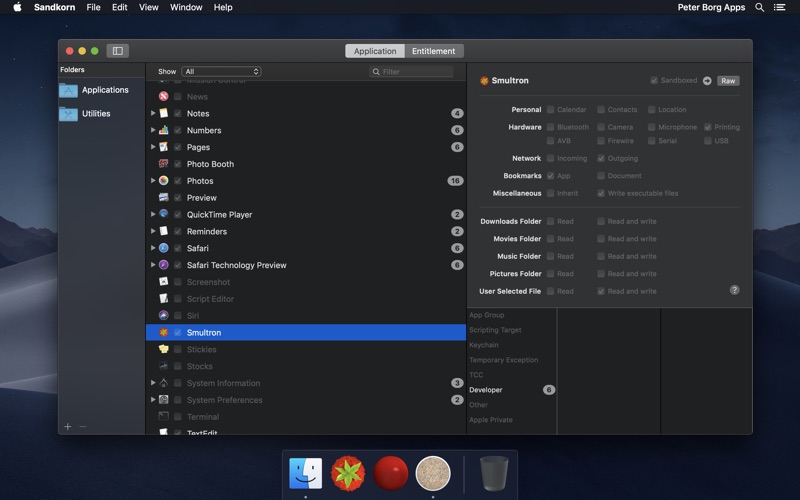
Task: Click the Safari app icon in list
Action: pos(163,248)
